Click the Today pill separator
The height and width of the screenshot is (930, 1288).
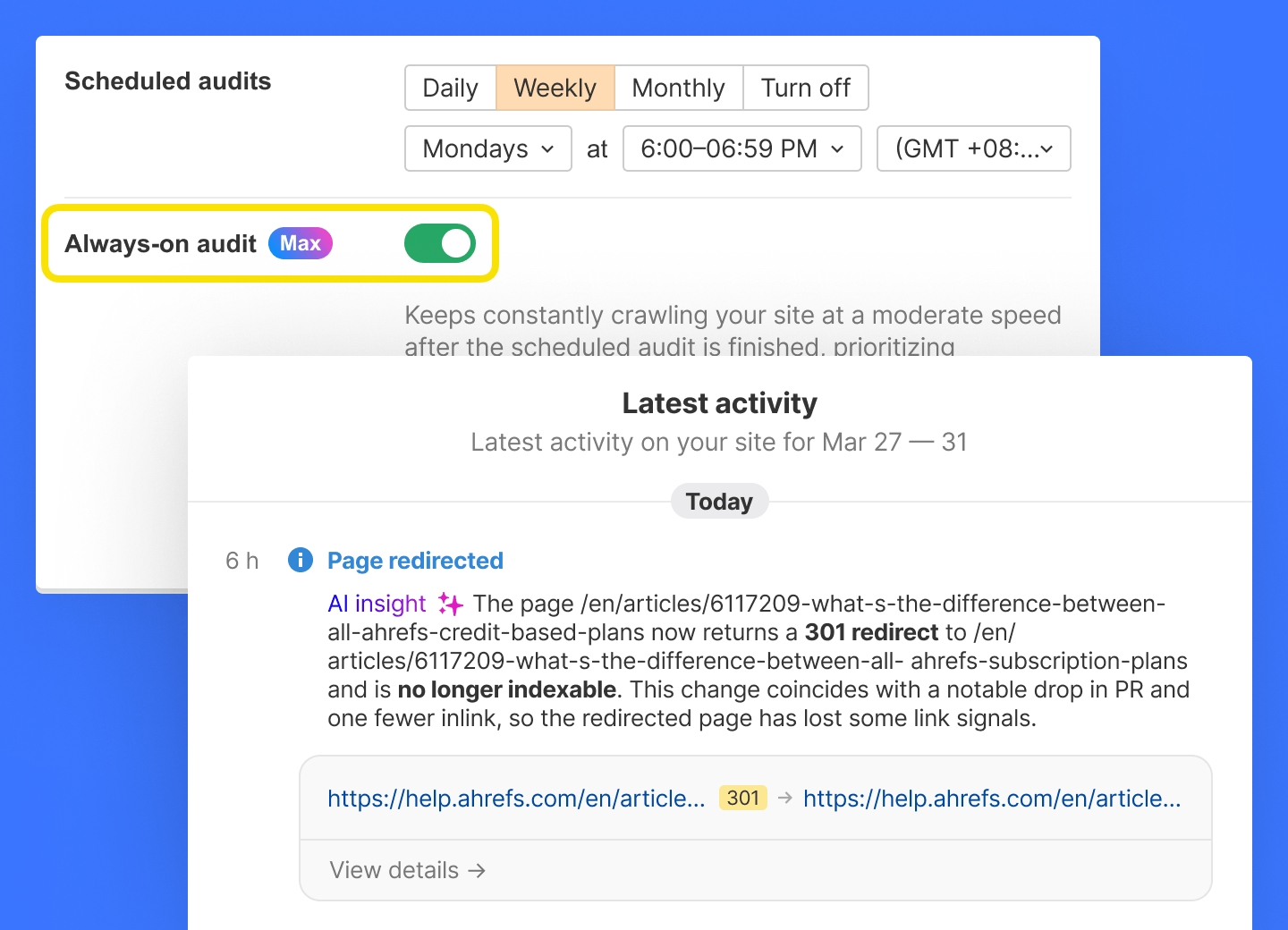click(x=719, y=502)
